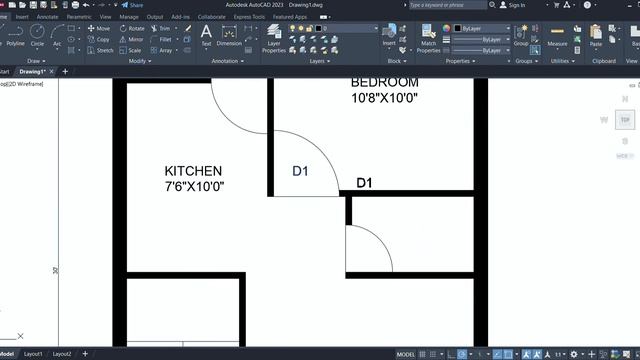Click the Move tool in Modify
Image resolution: width=640 pixels, height=360 pixels.
point(99,29)
